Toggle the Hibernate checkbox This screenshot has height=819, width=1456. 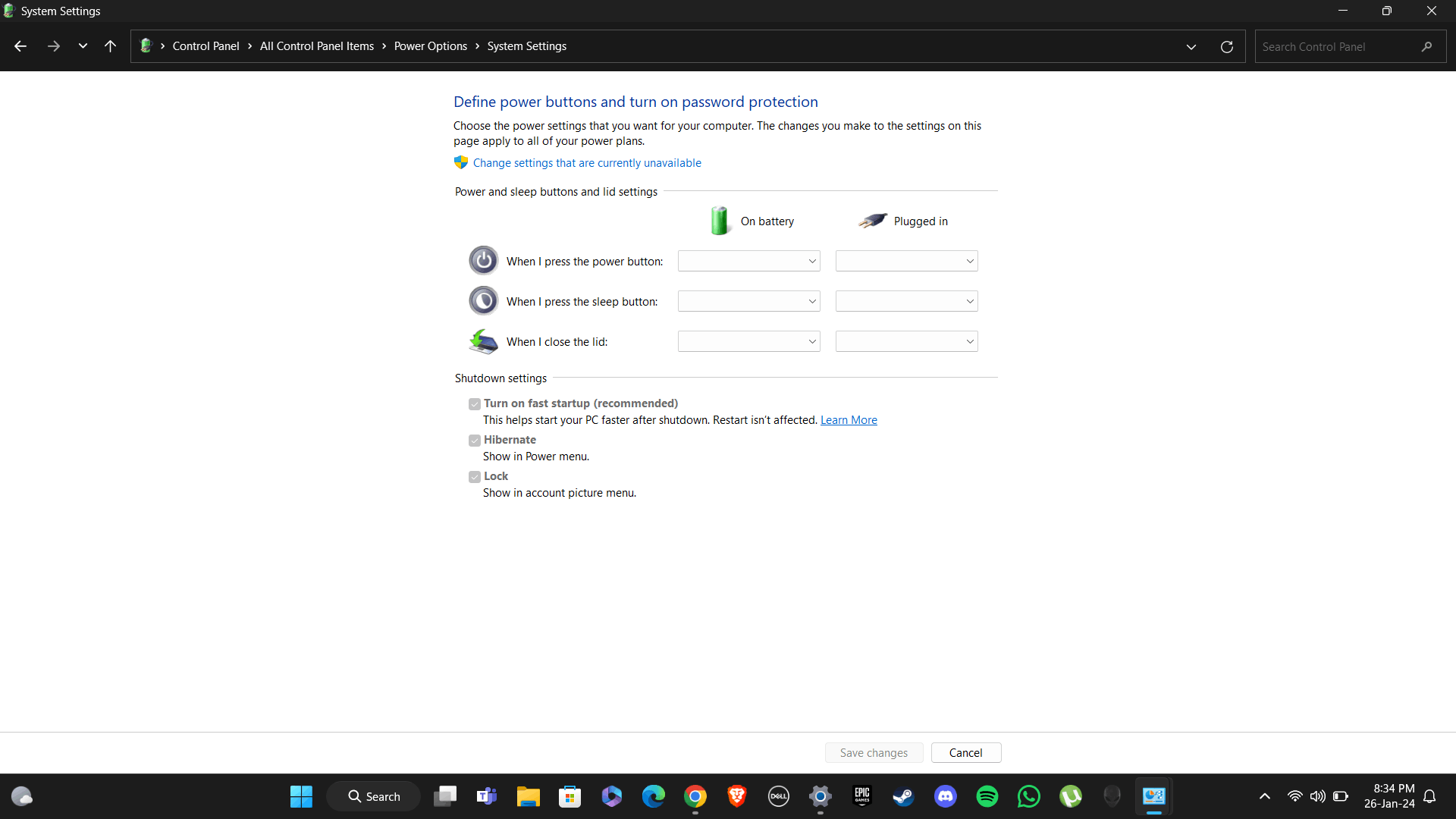(475, 441)
